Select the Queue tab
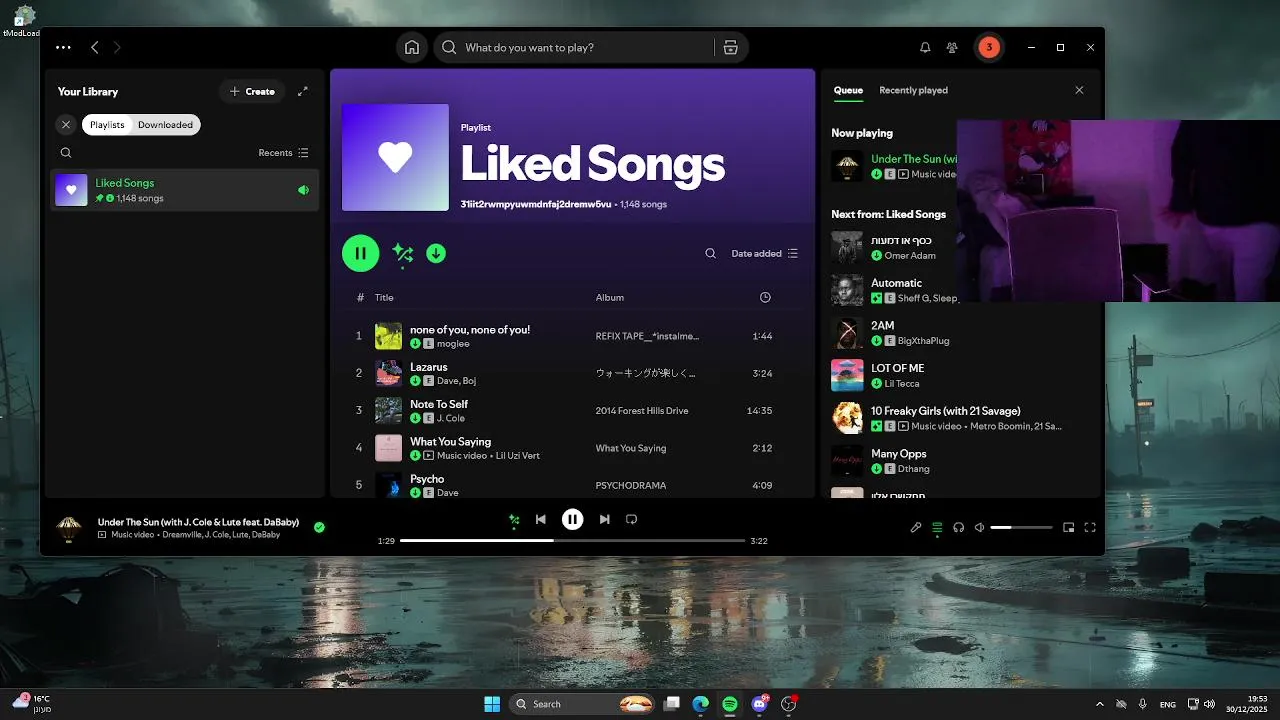 click(x=848, y=90)
